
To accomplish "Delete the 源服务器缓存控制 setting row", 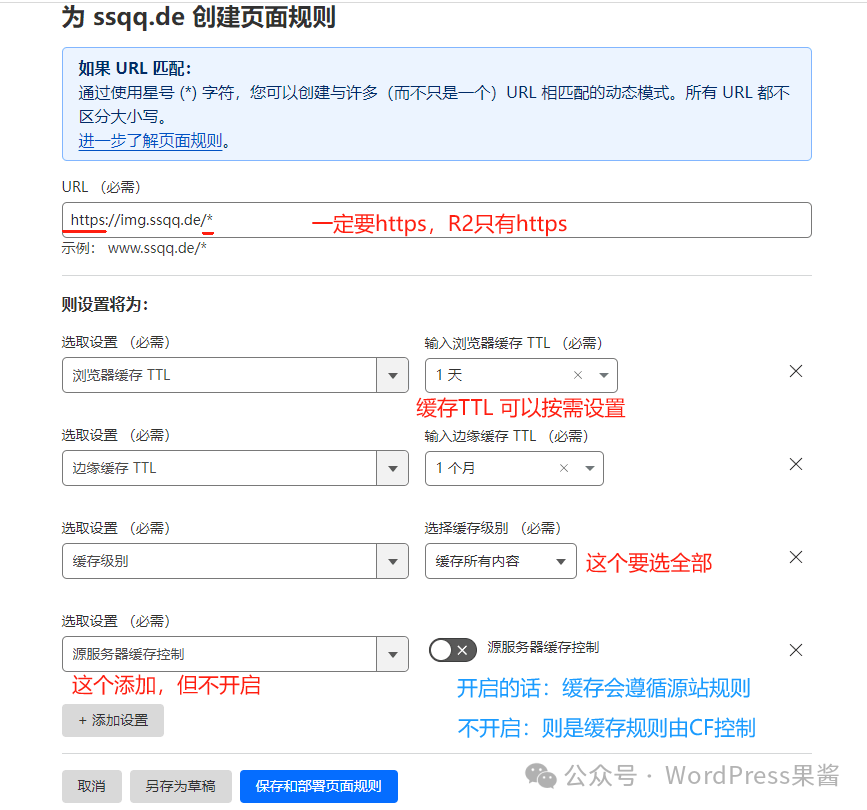I will [796, 650].
